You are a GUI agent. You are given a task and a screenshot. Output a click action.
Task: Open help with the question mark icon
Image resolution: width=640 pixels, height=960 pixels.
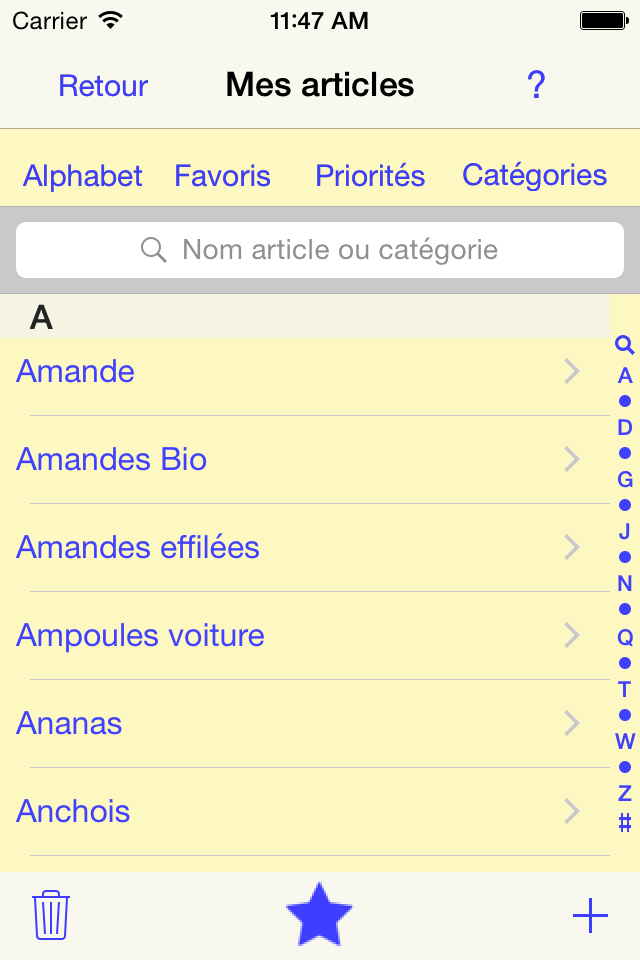[x=536, y=86]
